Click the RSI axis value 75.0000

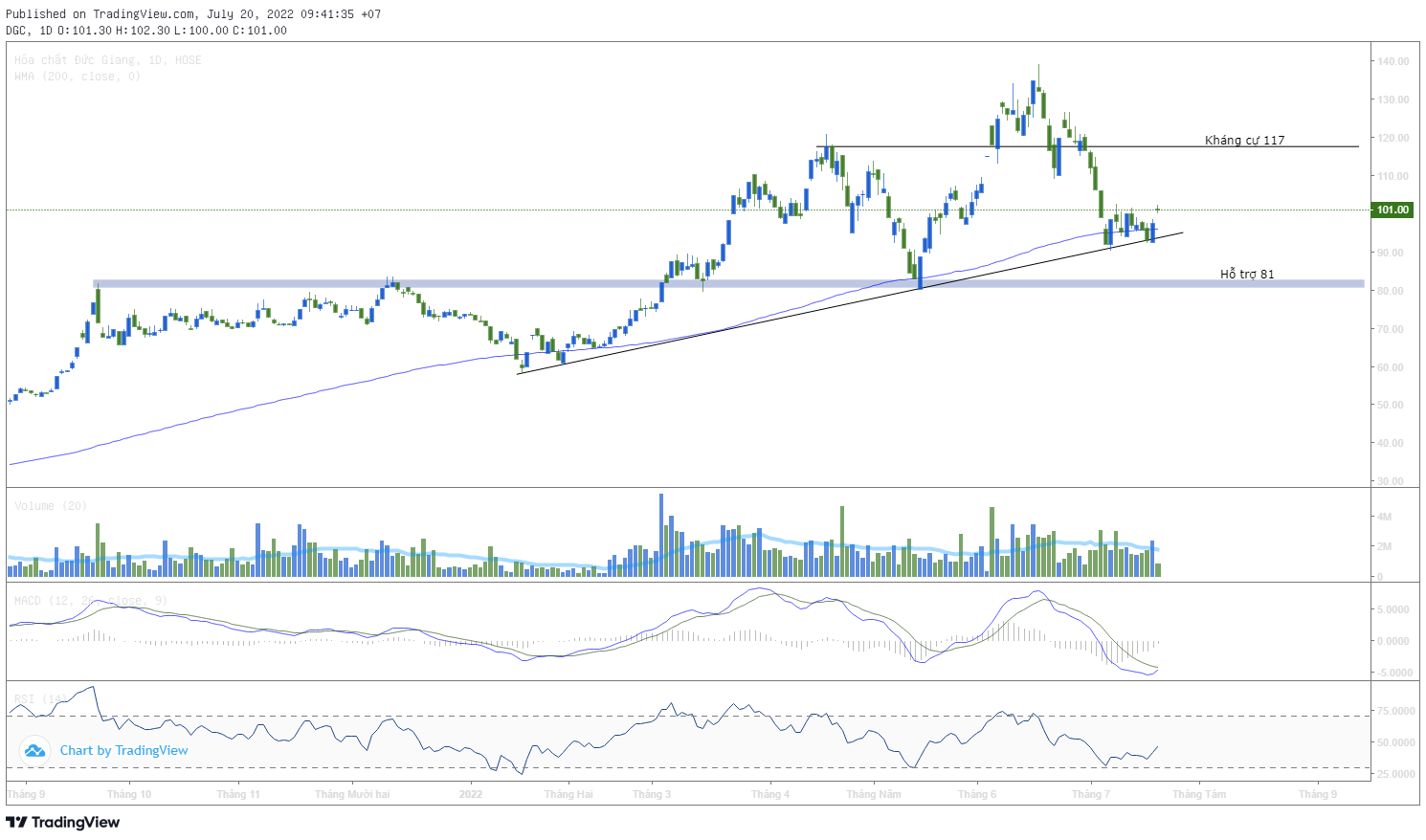click(1396, 711)
